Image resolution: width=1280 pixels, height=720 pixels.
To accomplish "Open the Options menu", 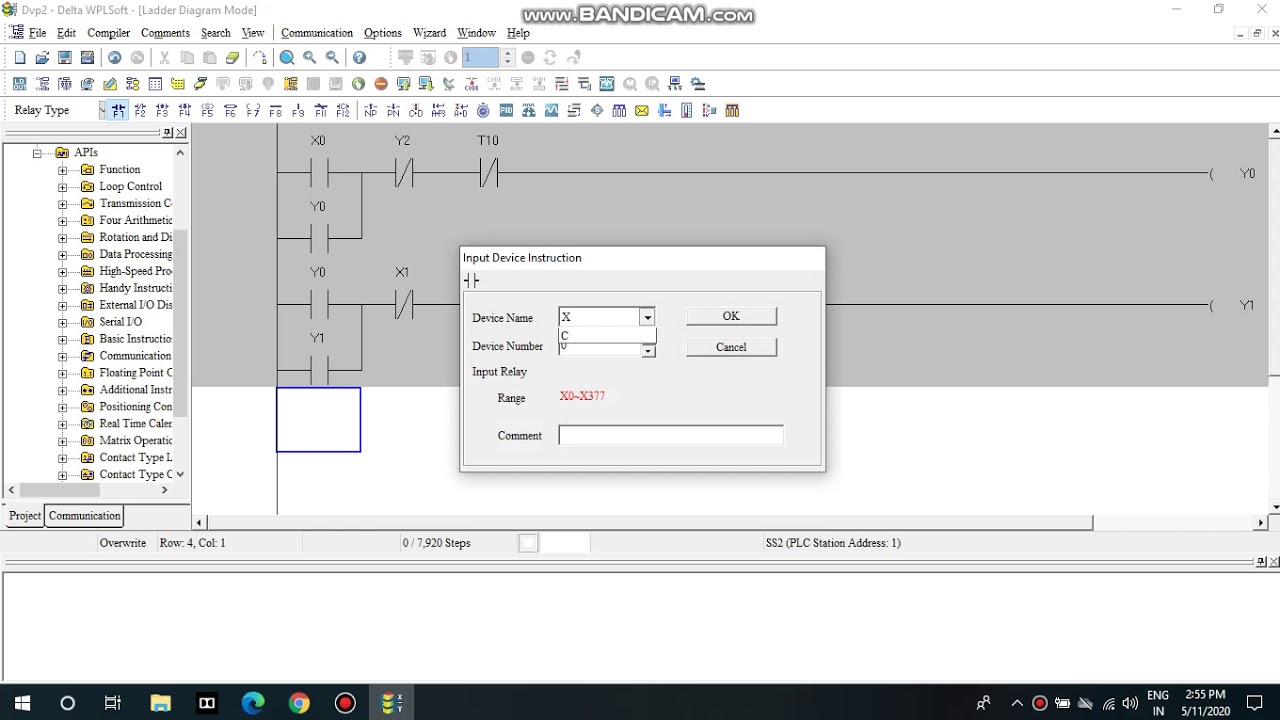I will (382, 33).
